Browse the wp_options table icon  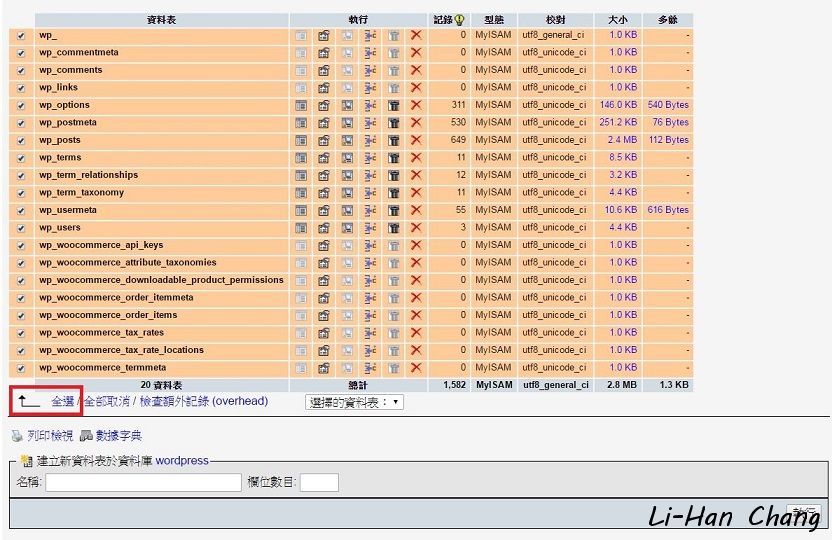(x=301, y=105)
